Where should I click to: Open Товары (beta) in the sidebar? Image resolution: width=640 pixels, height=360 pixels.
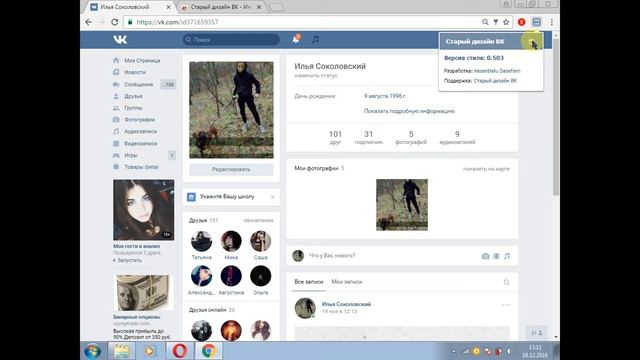(141, 167)
